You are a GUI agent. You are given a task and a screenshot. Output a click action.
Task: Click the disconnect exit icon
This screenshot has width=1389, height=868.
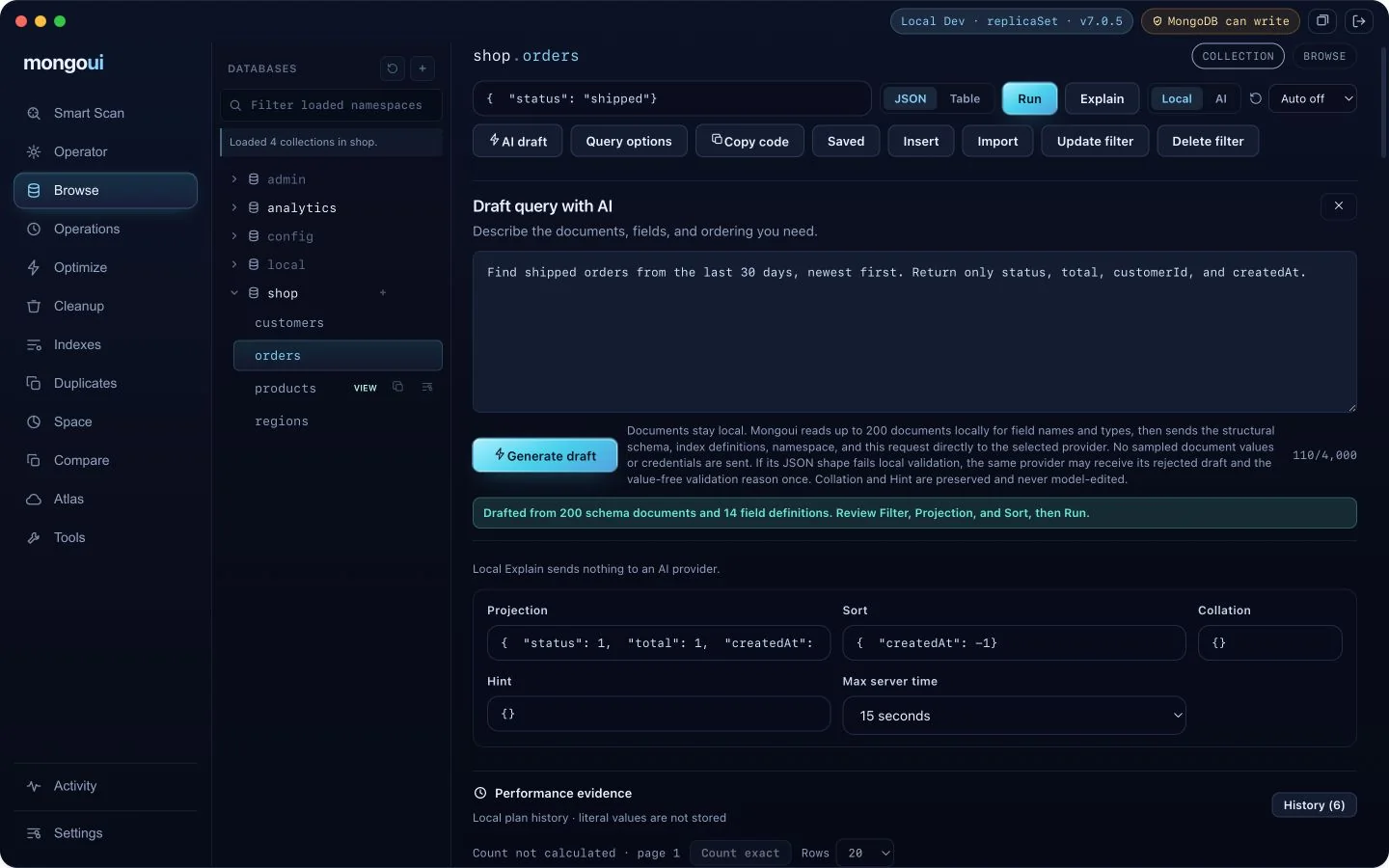[1359, 21]
